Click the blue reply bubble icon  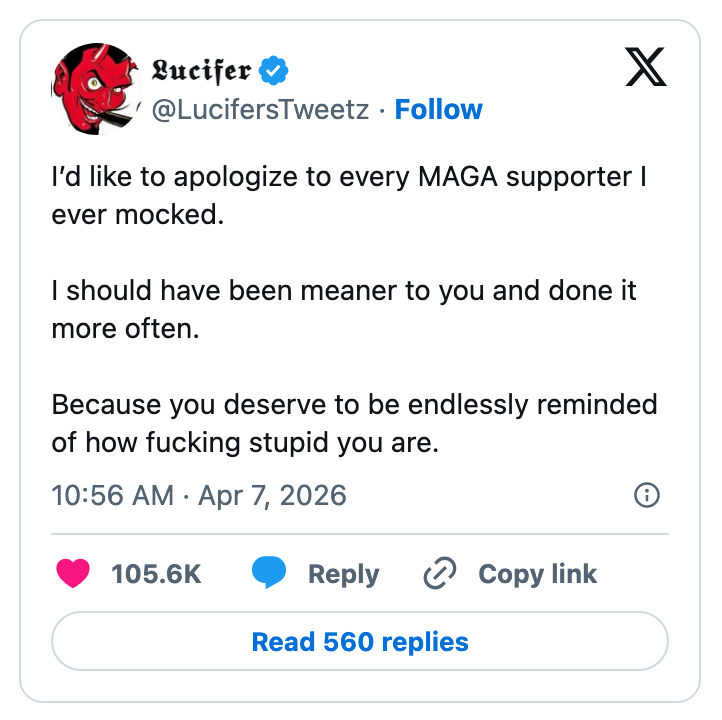(x=269, y=573)
